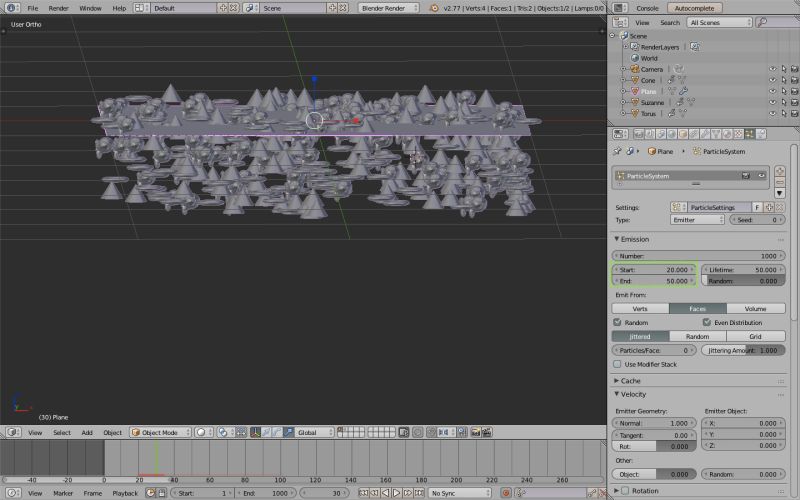
Task: Open the Window menu
Action: pos(90,8)
